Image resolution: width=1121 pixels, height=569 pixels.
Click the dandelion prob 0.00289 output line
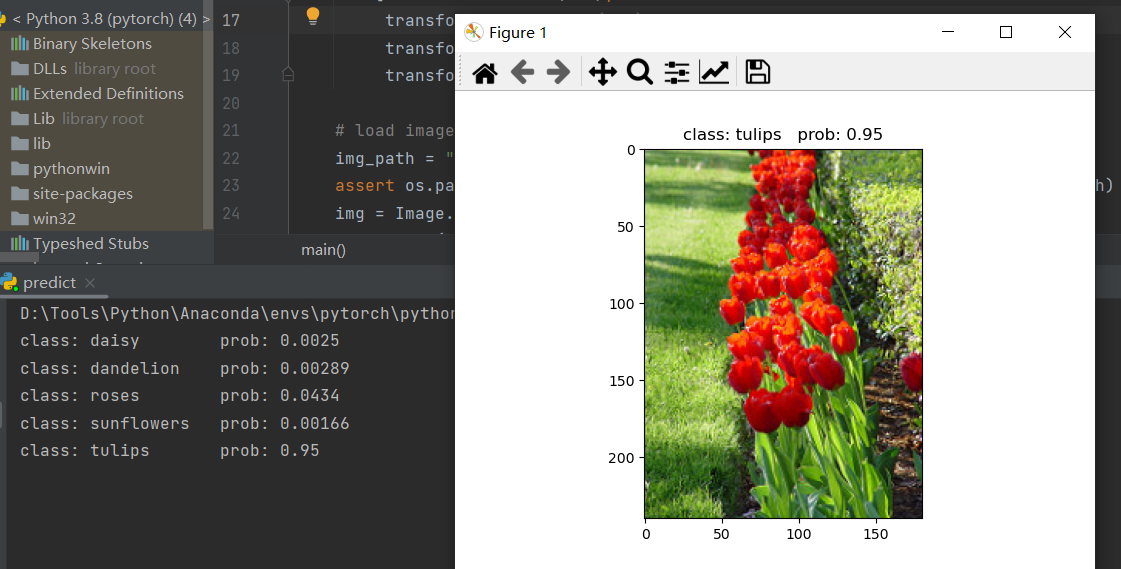[184, 368]
